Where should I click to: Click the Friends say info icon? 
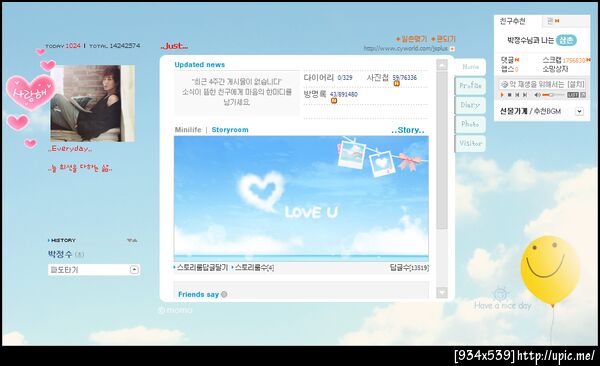[224, 294]
